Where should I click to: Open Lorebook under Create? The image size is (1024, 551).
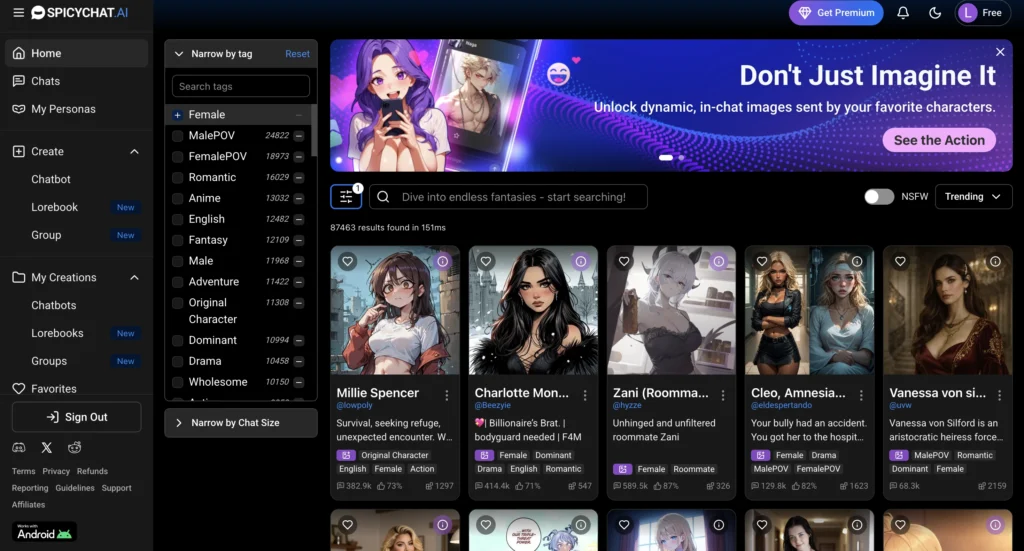[x=54, y=207]
